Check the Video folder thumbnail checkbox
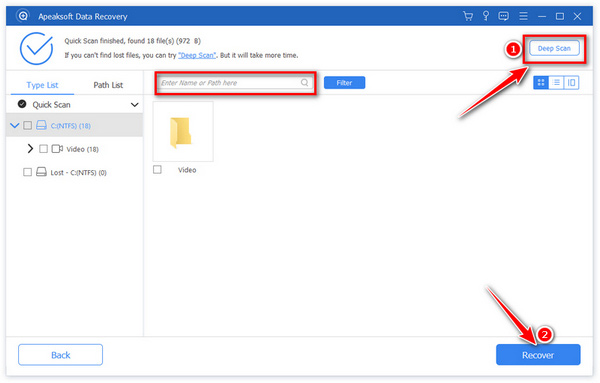 coord(157,169)
